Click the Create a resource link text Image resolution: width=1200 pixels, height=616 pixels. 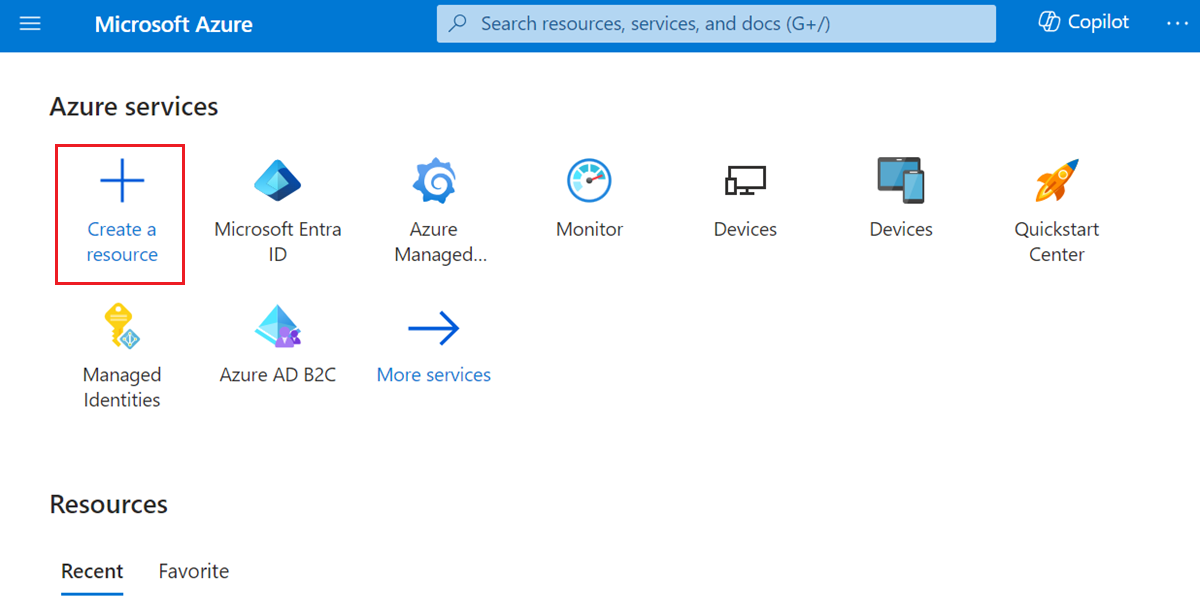click(x=122, y=242)
